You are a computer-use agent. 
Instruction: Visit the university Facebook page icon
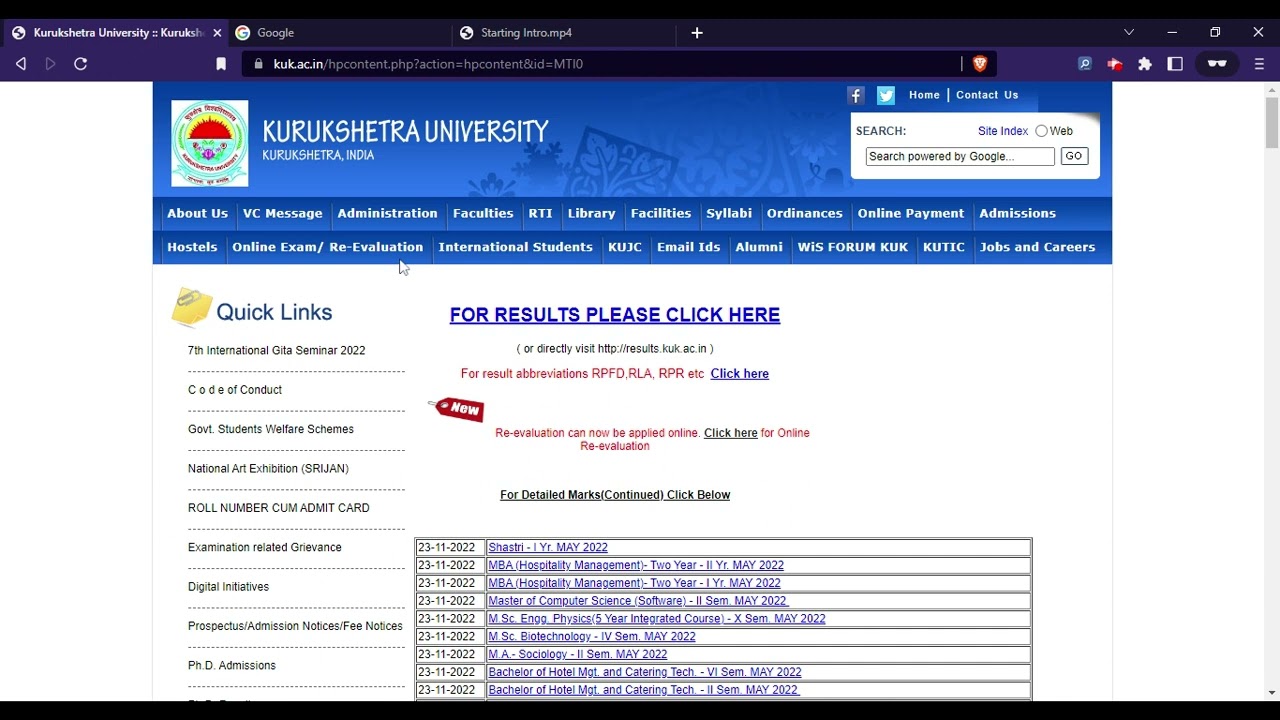click(x=856, y=95)
